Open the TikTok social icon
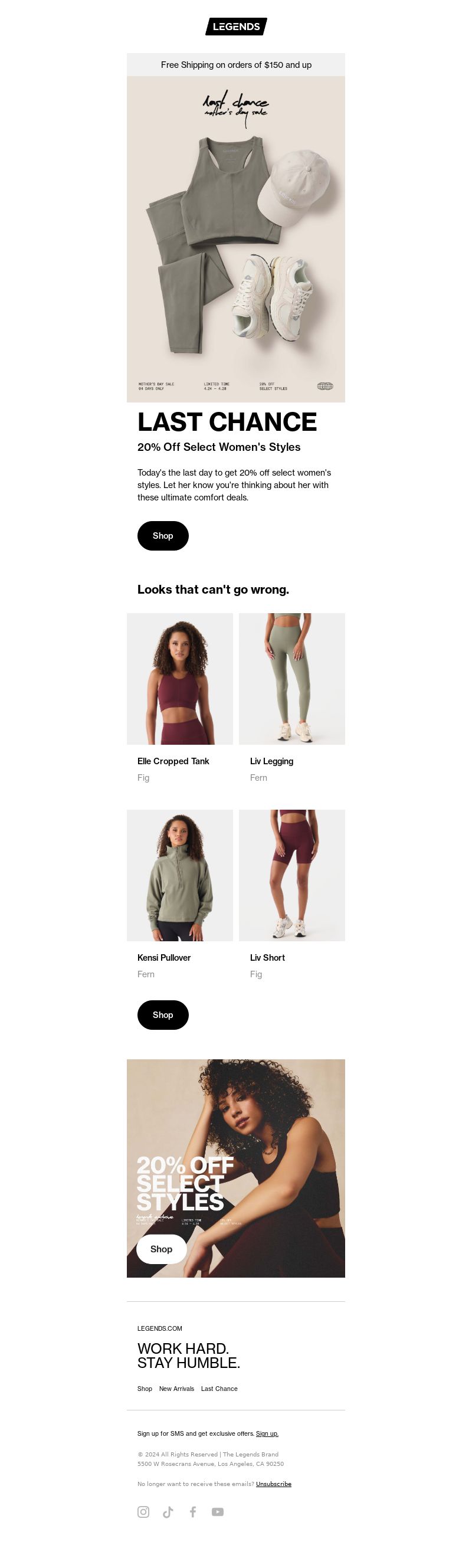Screen dimensions: 472x1568 [168, 1511]
